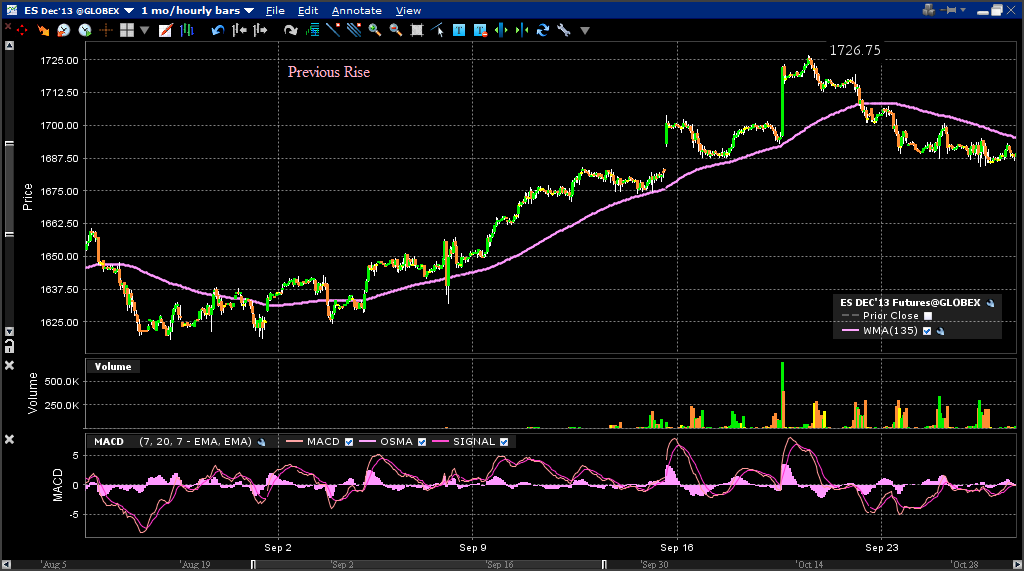This screenshot has height=571, width=1024.
Task: Click the Volume panel label
Action: click(x=113, y=367)
